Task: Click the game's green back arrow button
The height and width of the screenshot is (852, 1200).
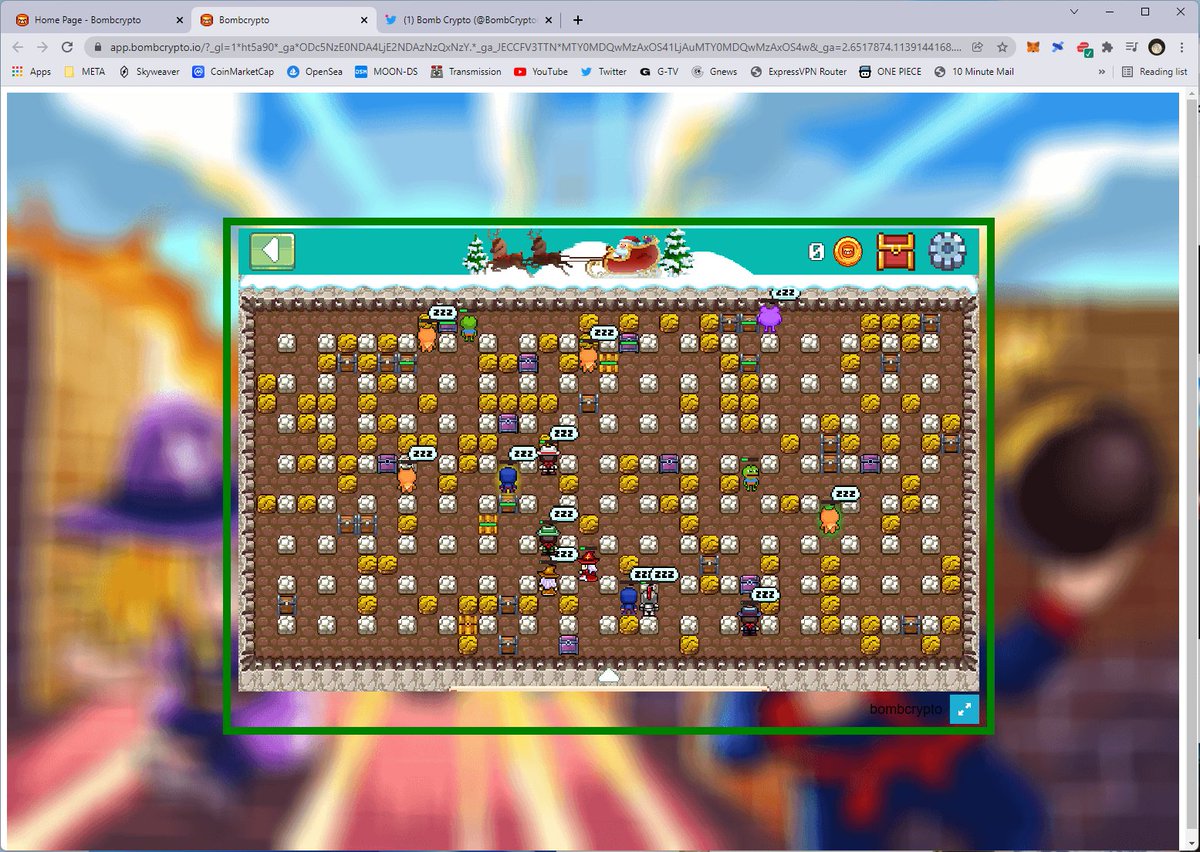Action: [x=272, y=251]
